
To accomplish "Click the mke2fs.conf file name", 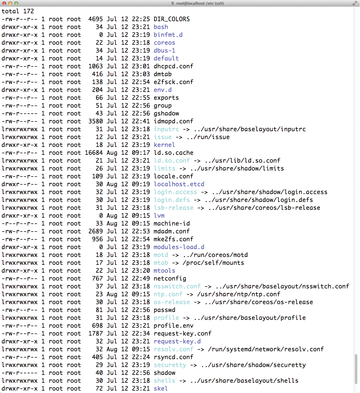I will point(173,239).
